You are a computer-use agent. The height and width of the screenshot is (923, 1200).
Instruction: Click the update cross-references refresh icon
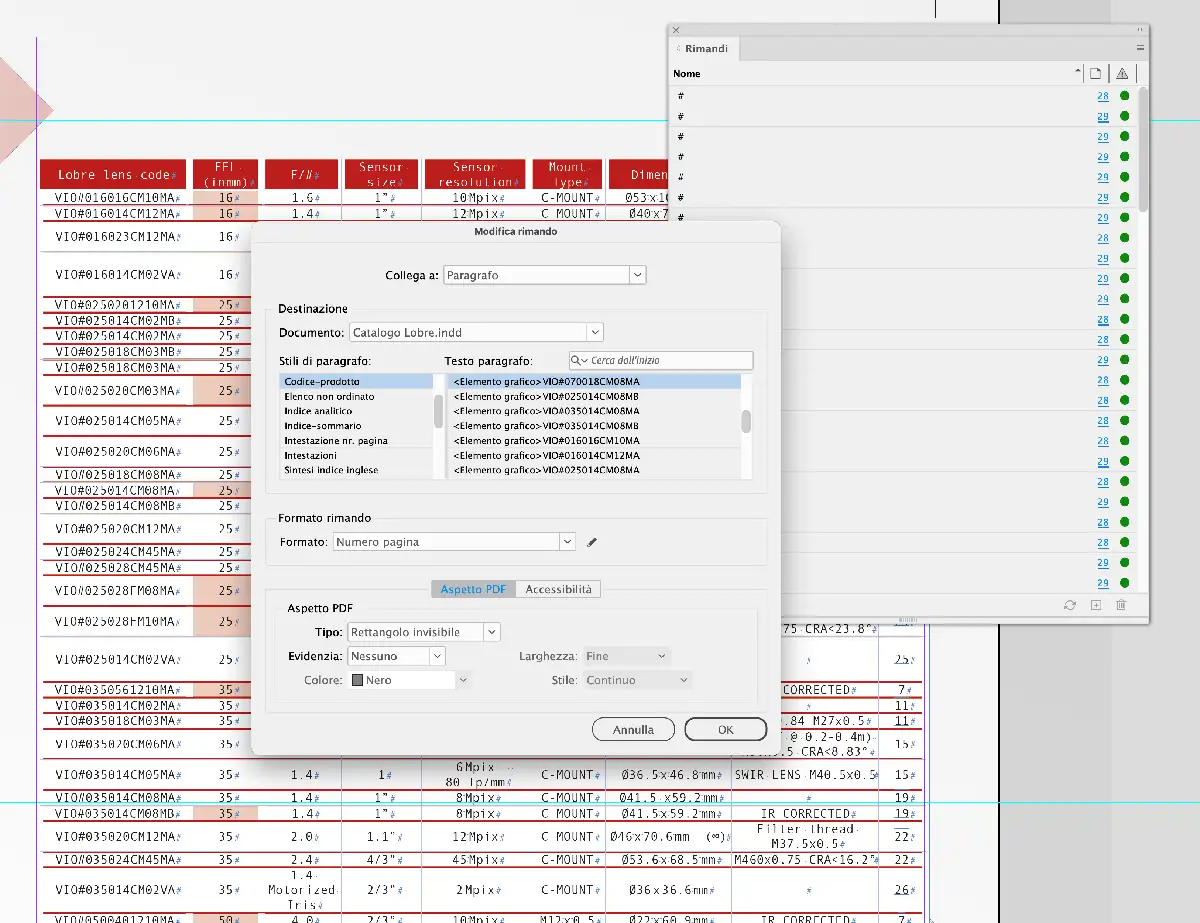tap(1070, 605)
